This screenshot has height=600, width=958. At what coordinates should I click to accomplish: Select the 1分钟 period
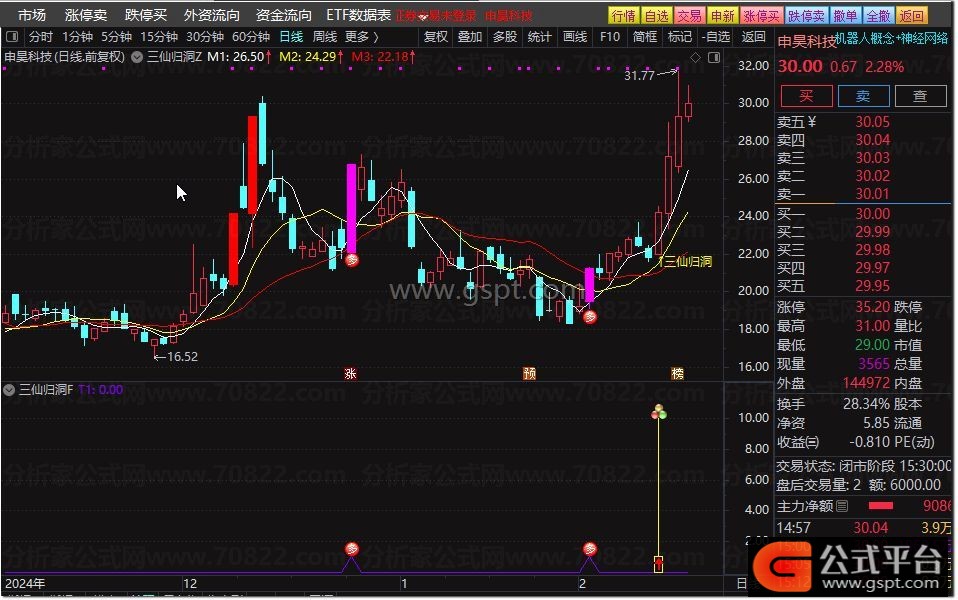click(78, 37)
